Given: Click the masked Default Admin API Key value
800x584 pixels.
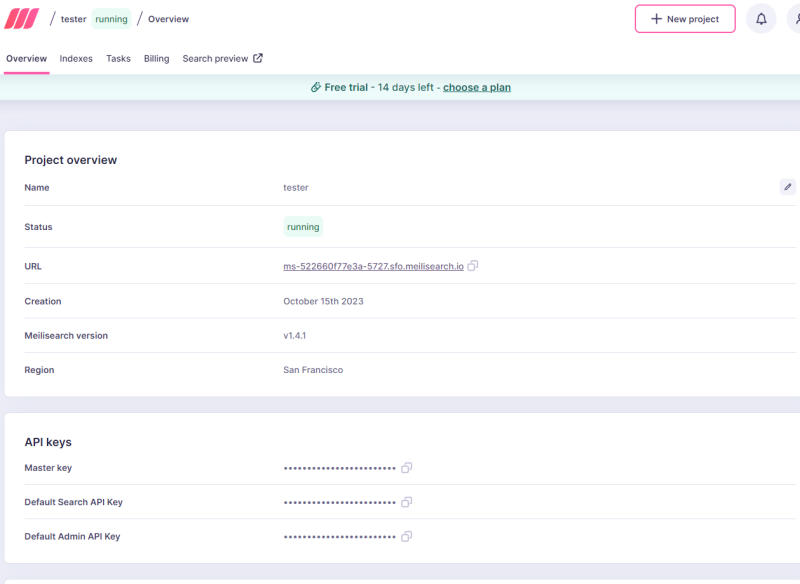Looking at the screenshot, I should 340,537.
